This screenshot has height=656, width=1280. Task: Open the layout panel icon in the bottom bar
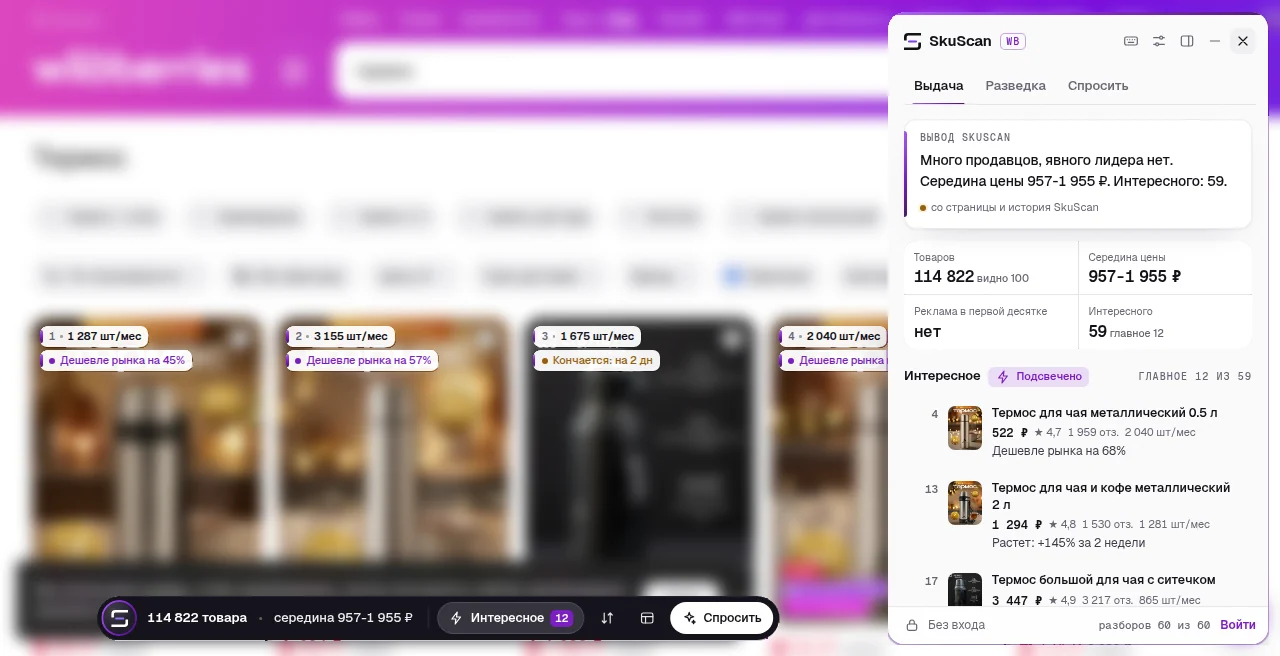pyautogui.click(x=647, y=618)
